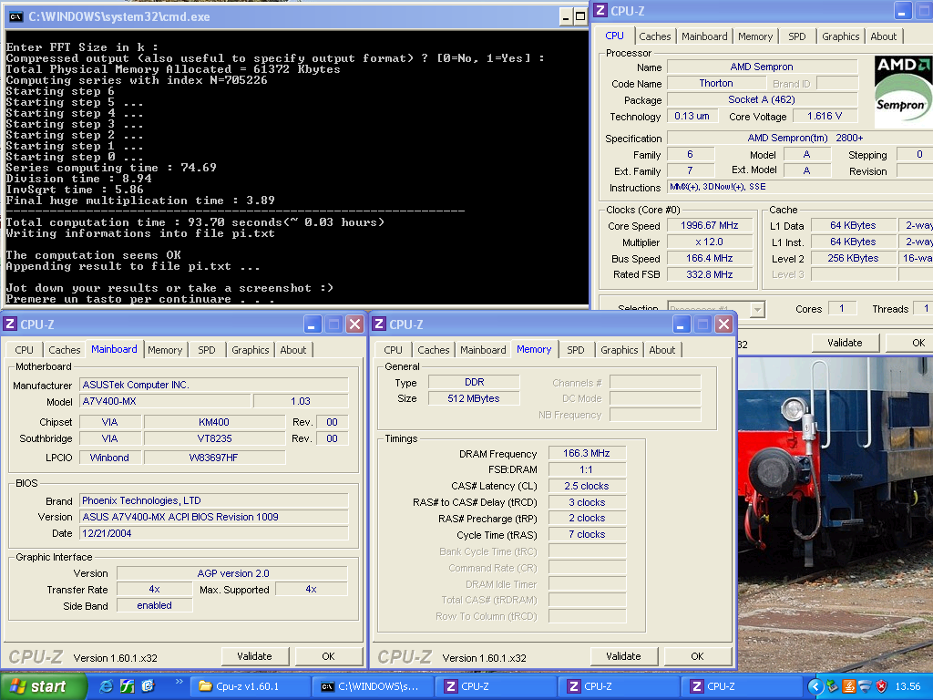Screen dimensions: 933x700
Task: Go to Mainboard tab in Memory timings window
Action: click(x=483, y=350)
